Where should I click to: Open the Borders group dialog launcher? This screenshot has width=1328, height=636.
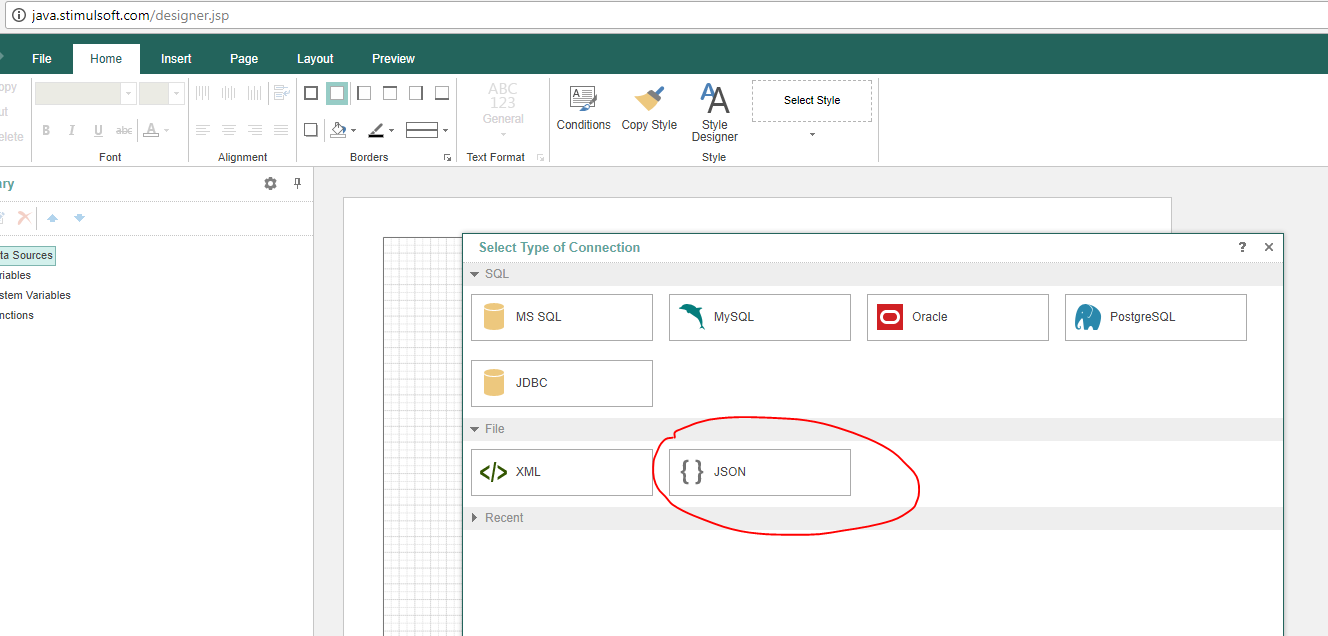[447, 158]
